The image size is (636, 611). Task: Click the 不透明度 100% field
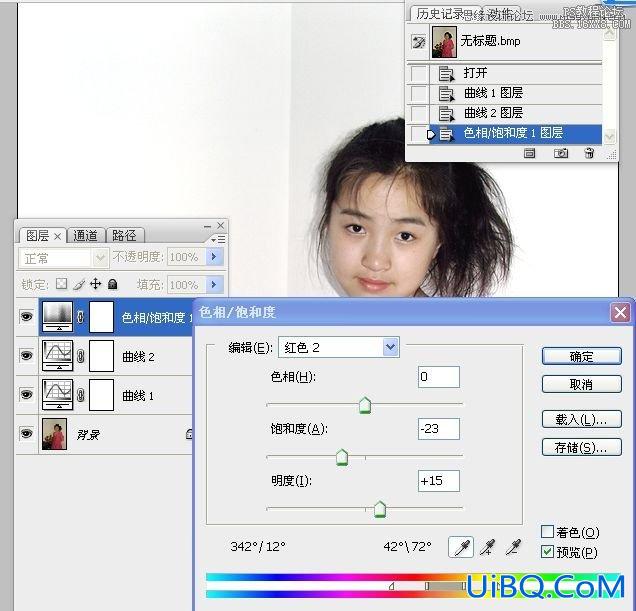click(x=186, y=257)
